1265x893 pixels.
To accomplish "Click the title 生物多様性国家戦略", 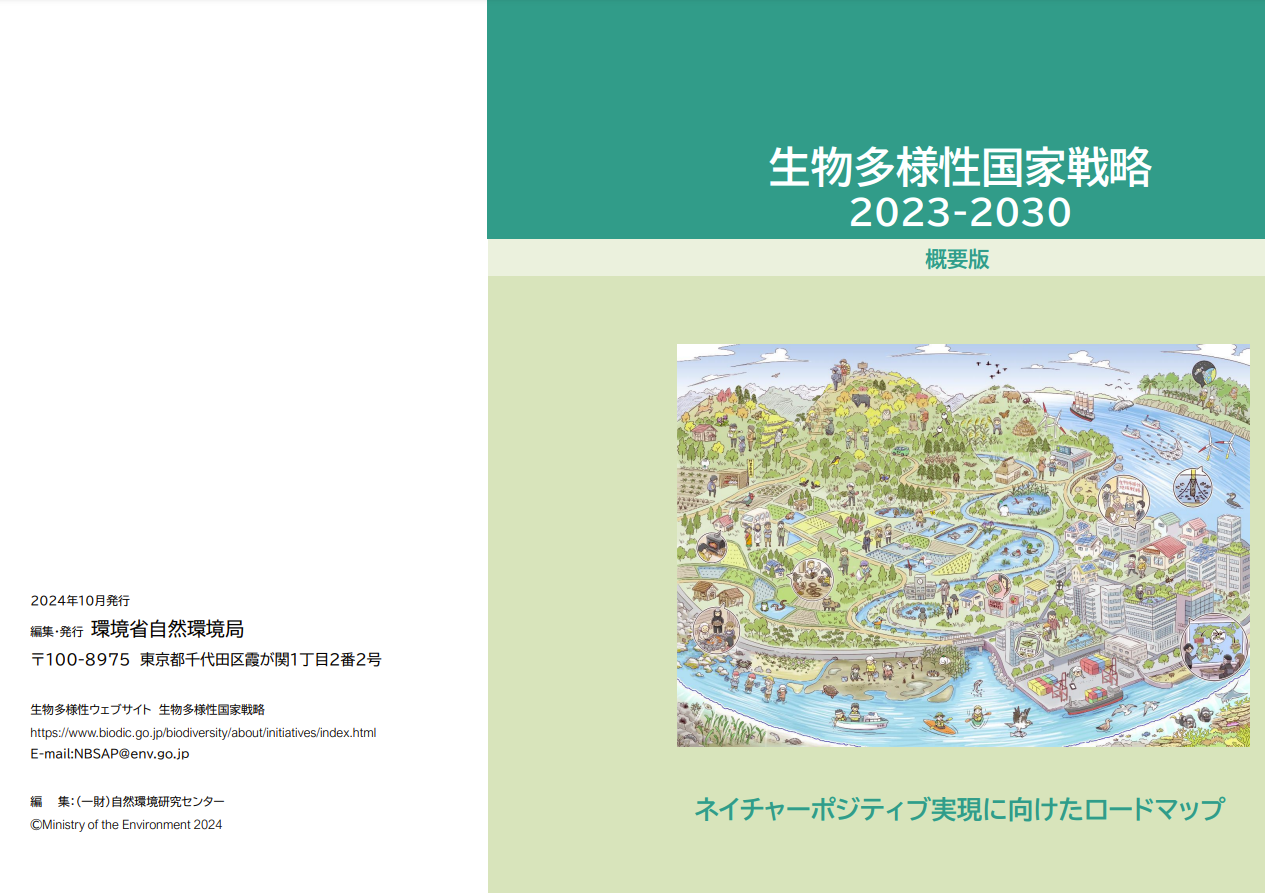I will [960, 168].
